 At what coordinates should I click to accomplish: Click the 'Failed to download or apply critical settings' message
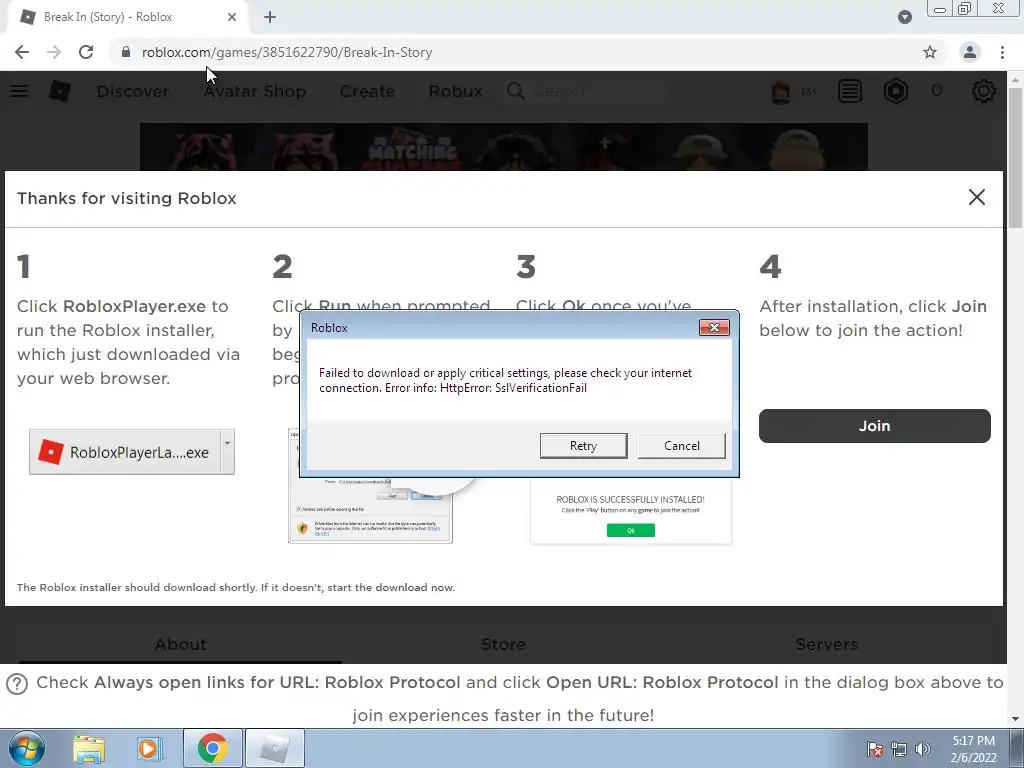(x=505, y=380)
